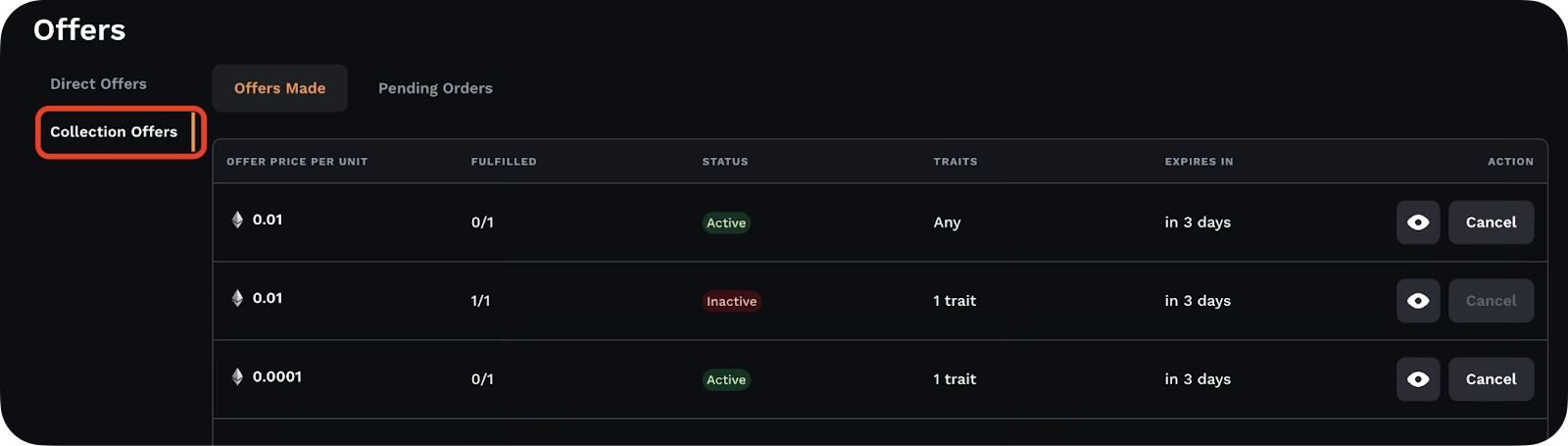Viewport: 1568px width, 446px height.
Task: Cancel the active 0.01 offer with Any traits
Action: pyautogui.click(x=1491, y=223)
